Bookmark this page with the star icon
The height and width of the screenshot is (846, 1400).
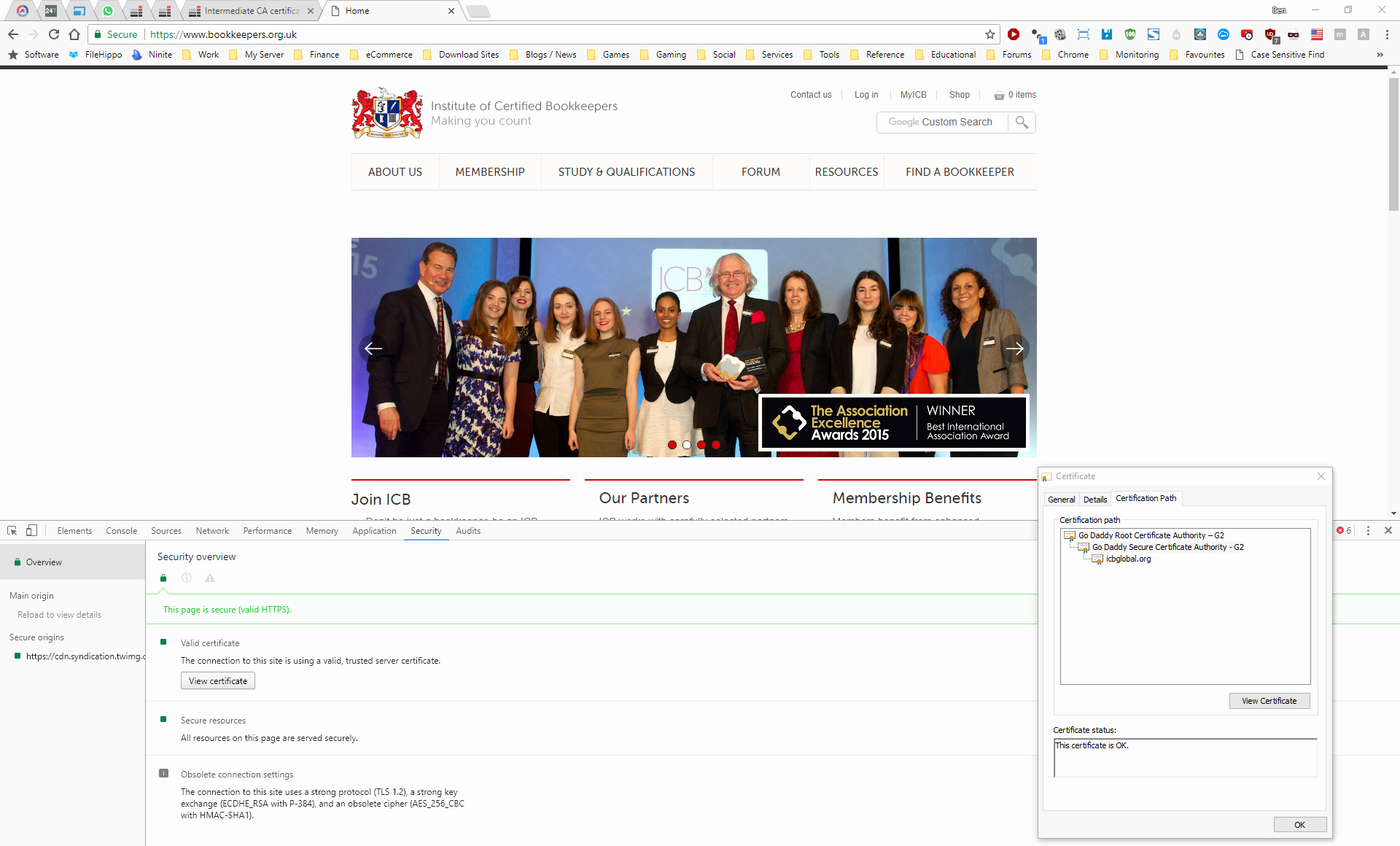989,34
